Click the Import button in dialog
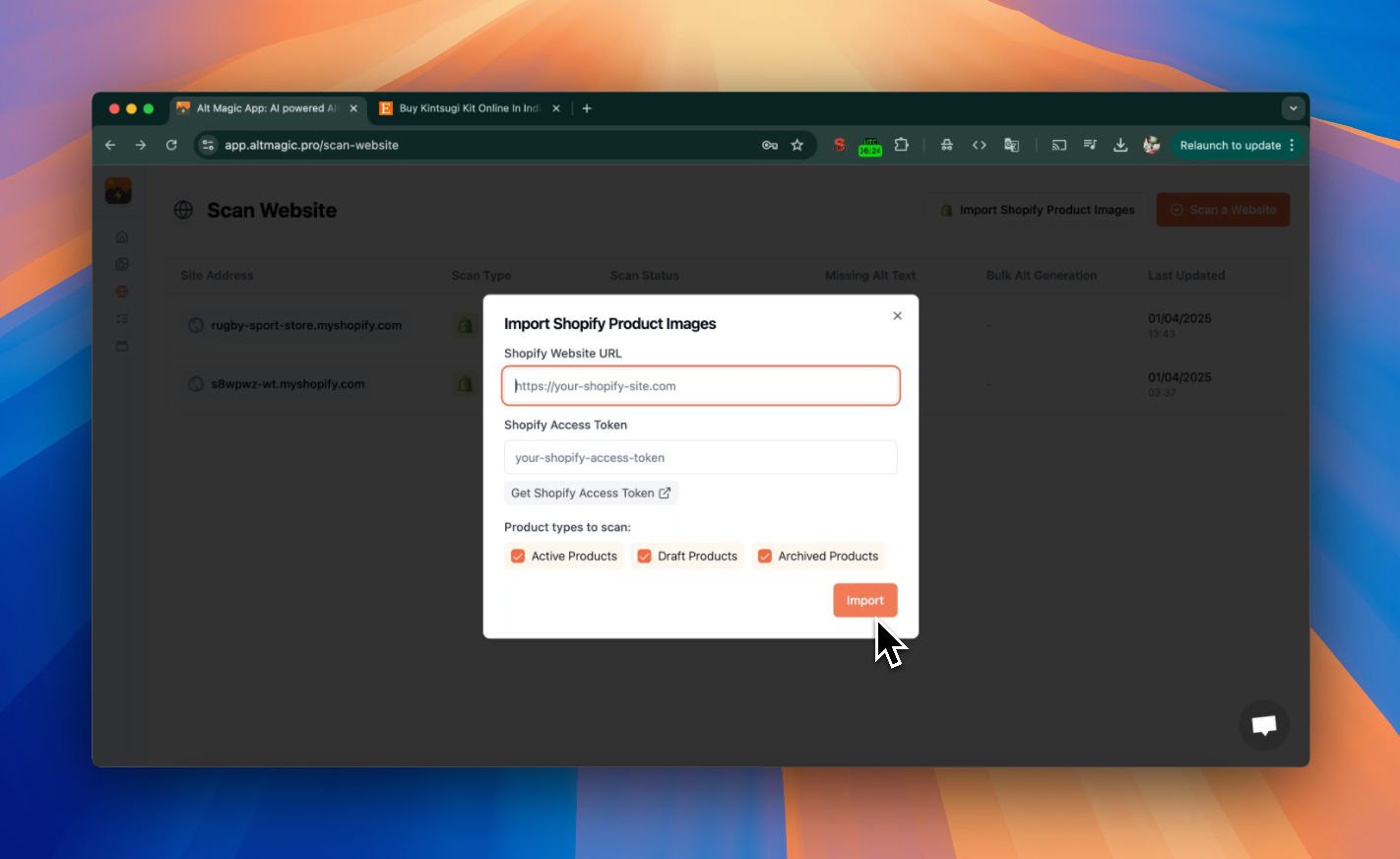 point(864,600)
